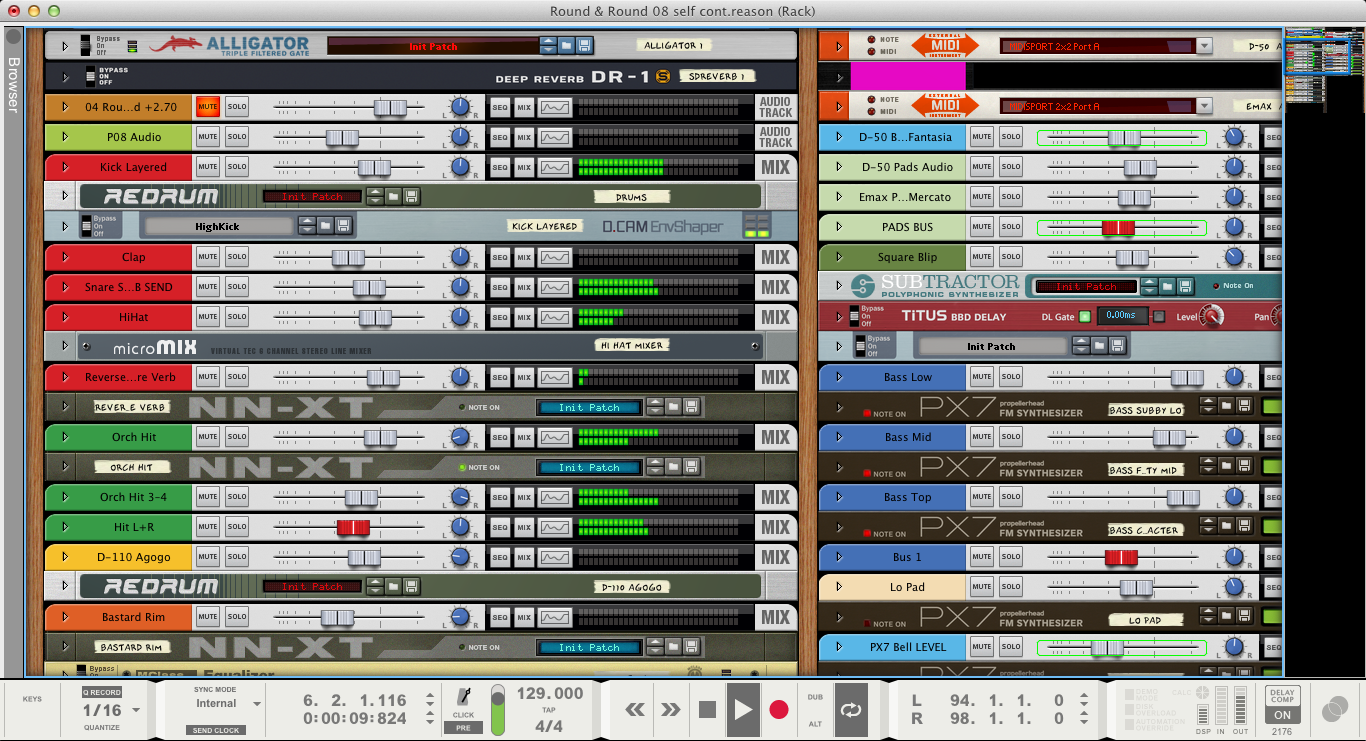Screen dimensions: 1366x741
Task: Click the level fader on Bus 1 channel
Action: [1121, 557]
